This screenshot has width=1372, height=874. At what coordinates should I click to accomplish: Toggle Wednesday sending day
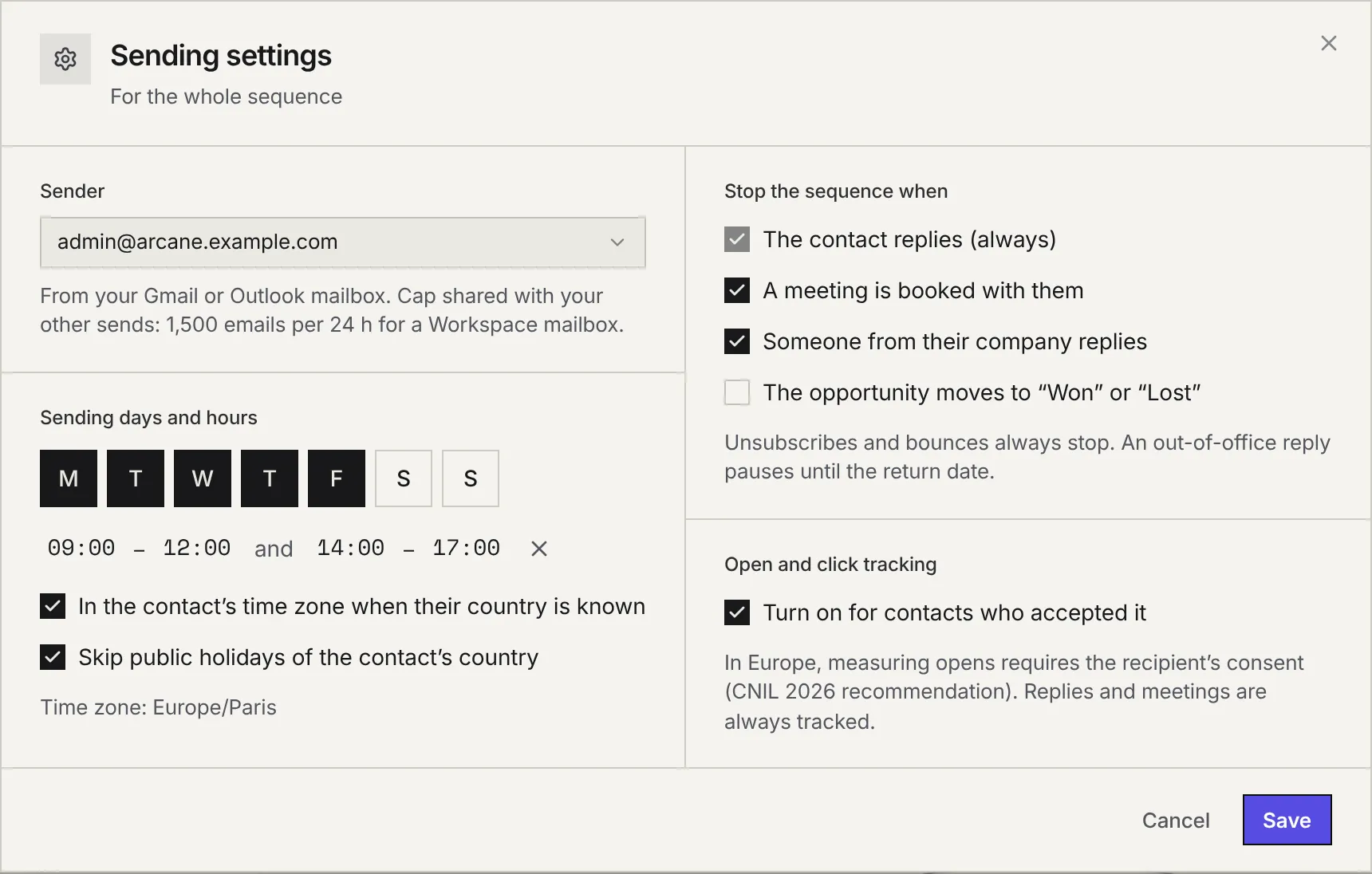tap(203, 478)
